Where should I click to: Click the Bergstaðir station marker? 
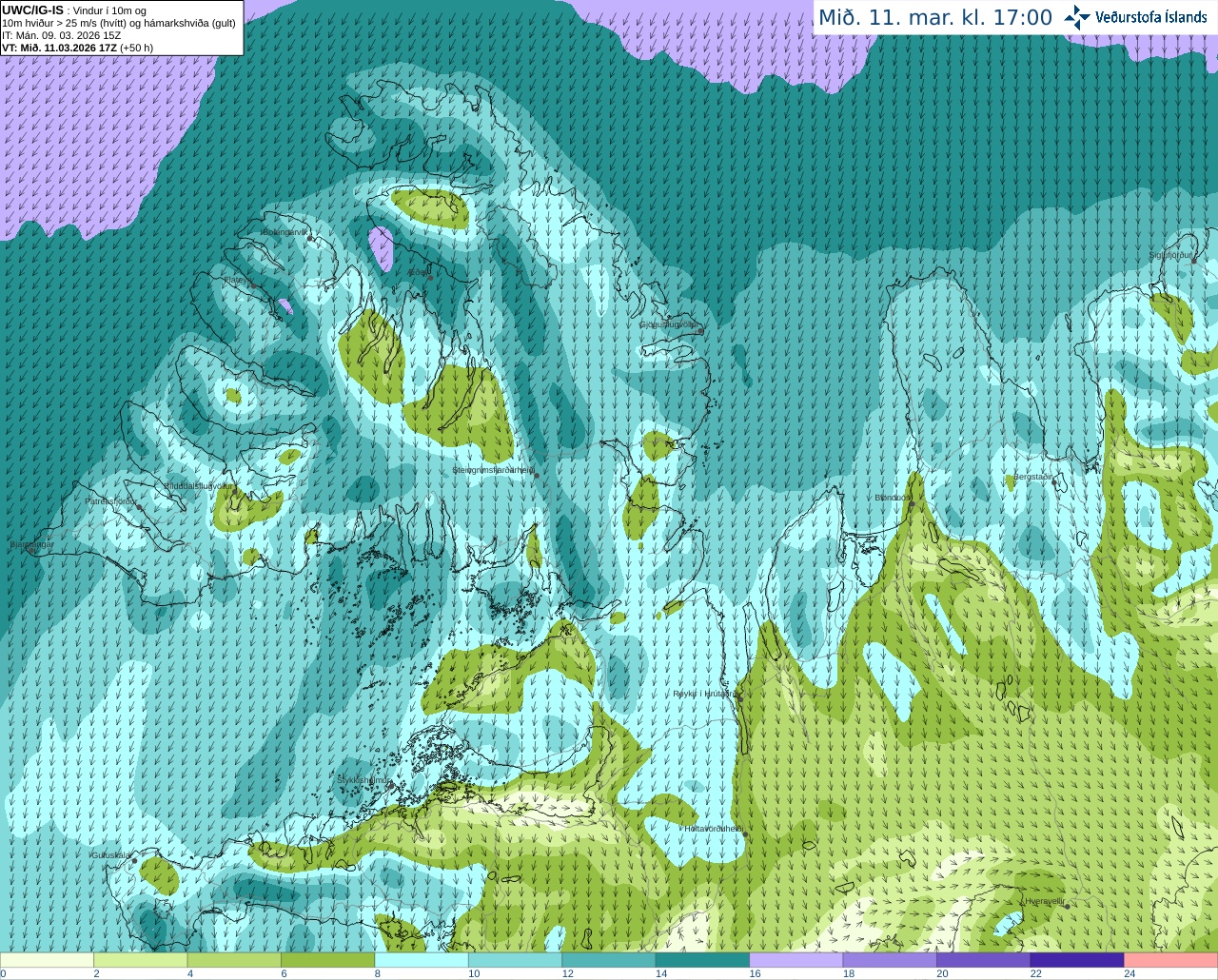point(1055,481)
